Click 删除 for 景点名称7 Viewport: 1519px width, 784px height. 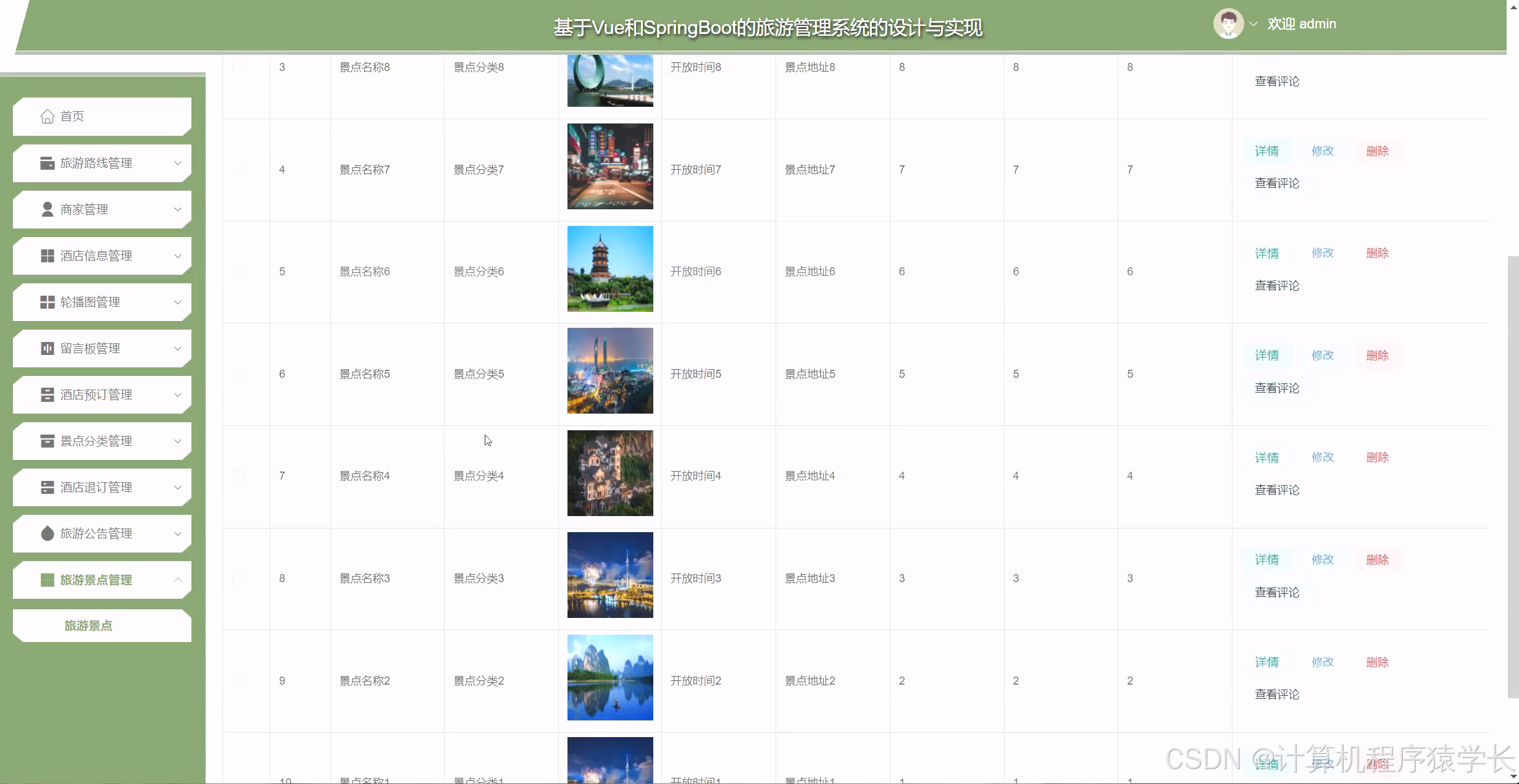coord(1377,151)
